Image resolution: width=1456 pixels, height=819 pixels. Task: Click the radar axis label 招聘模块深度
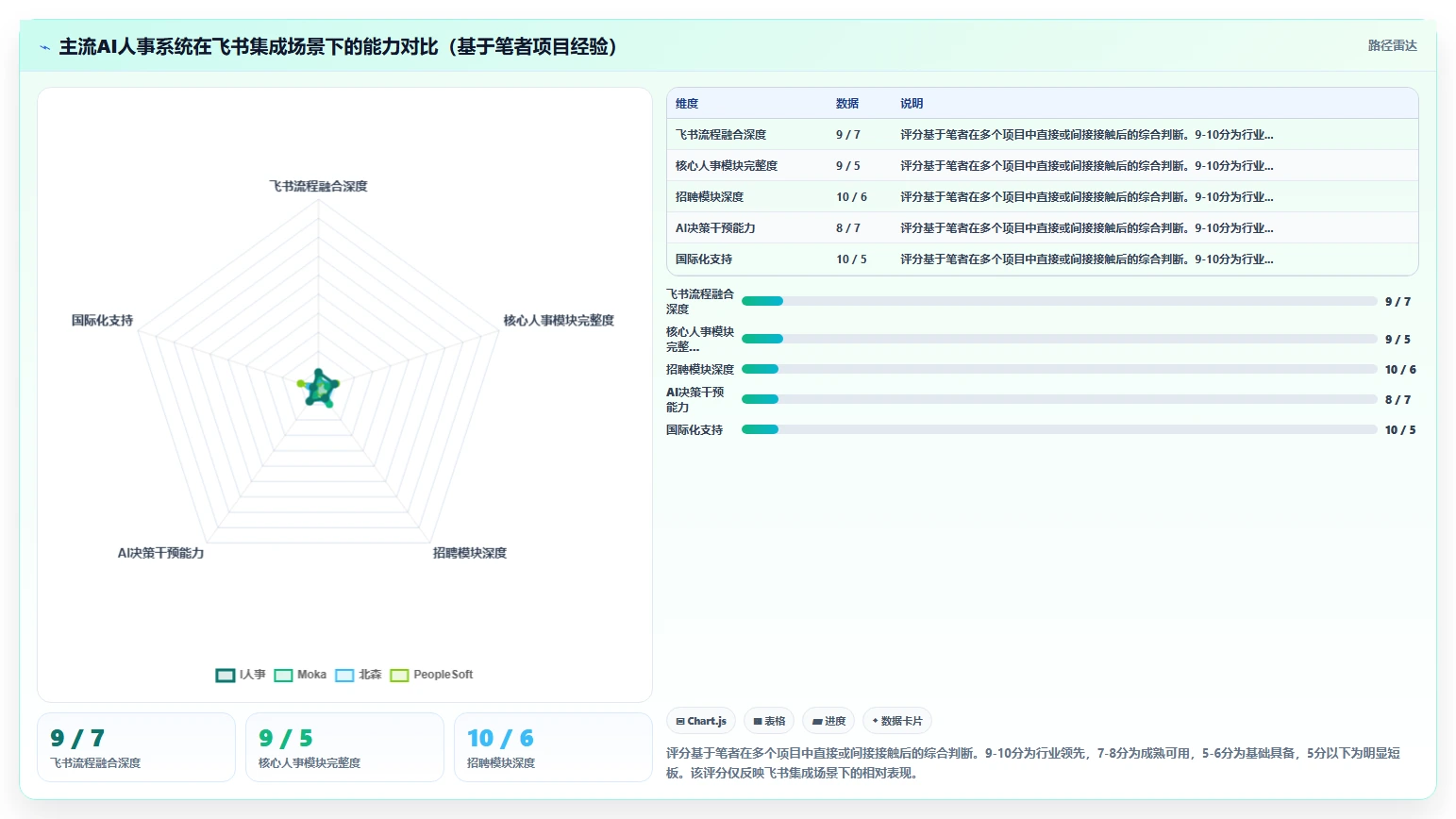click(470, 553)
